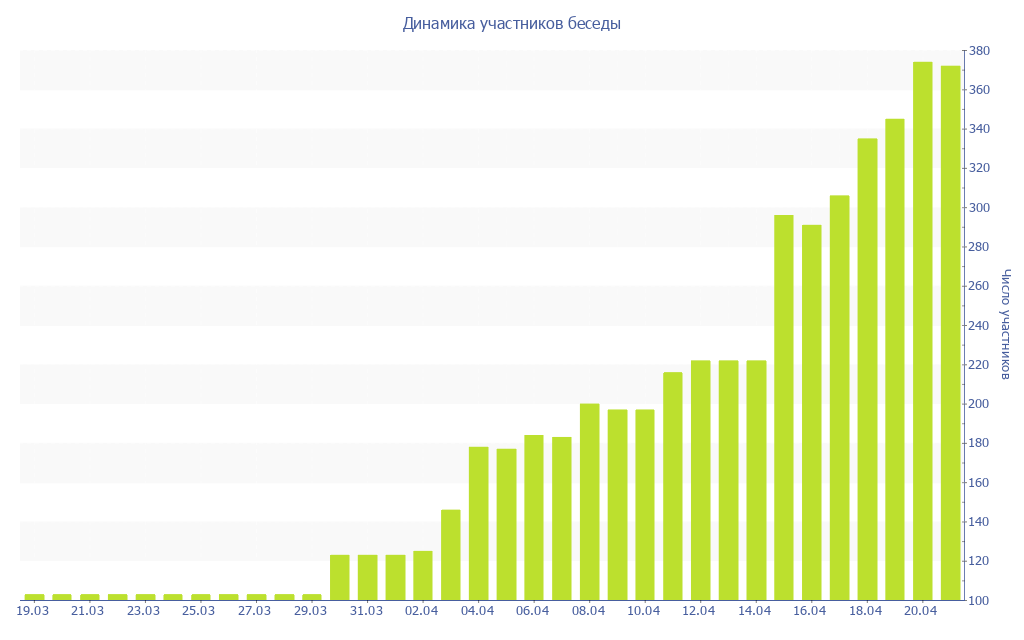Viewport: 1024px width, 640px height.
Task: Select the short bar at 19.03
Action: tap(34, 597)
